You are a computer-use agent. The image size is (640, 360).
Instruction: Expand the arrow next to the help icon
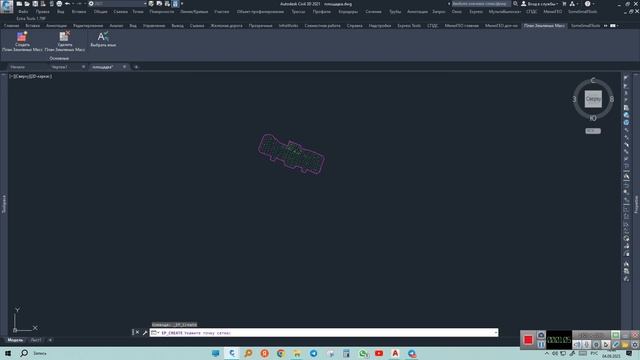click(x=593, y=4)
